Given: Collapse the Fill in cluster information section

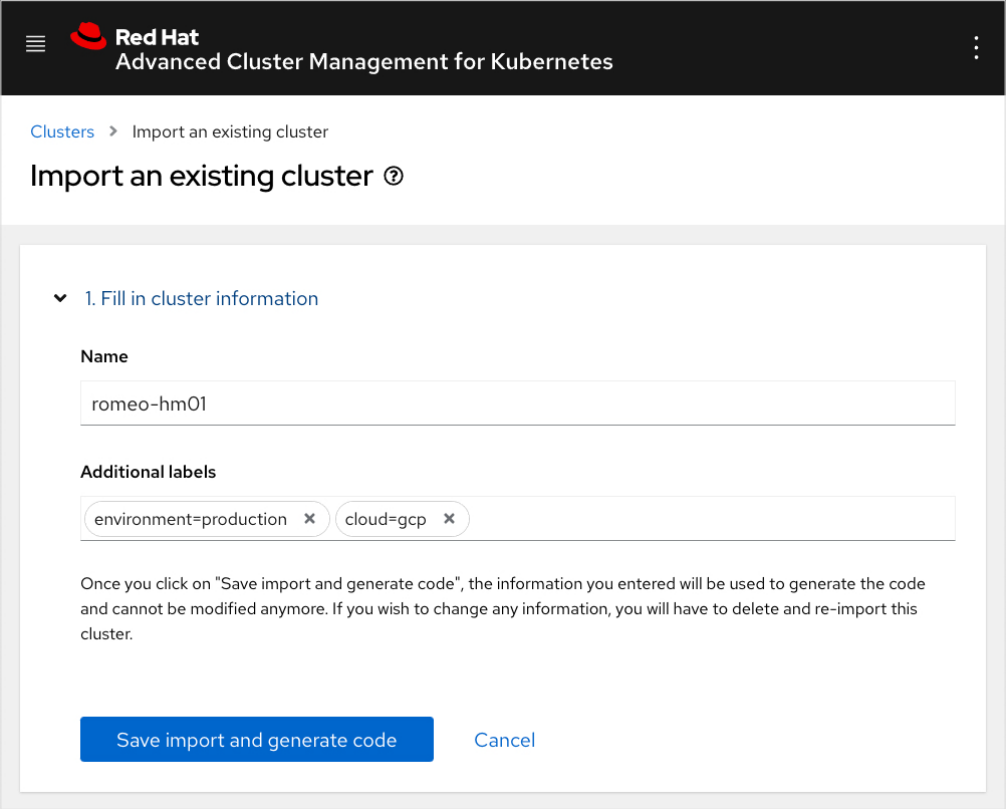Looking at the screenshot, I should [59, 298].
